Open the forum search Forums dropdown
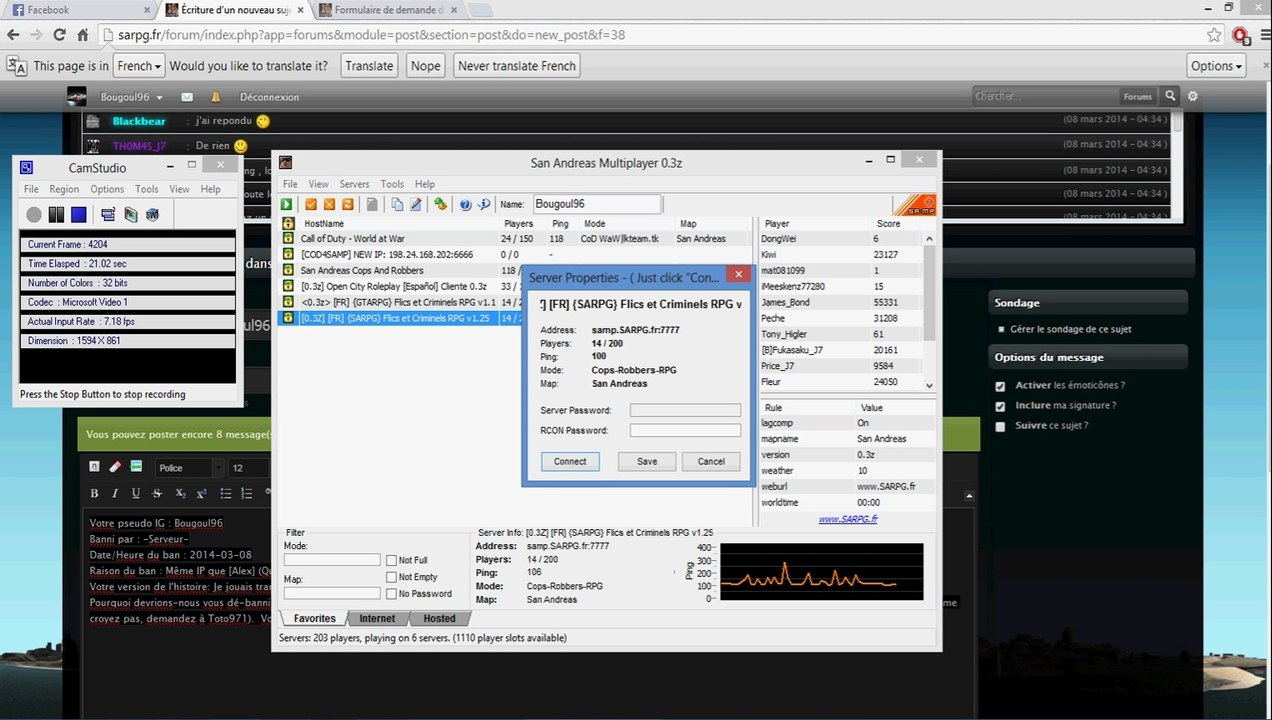 (1138, 97)
